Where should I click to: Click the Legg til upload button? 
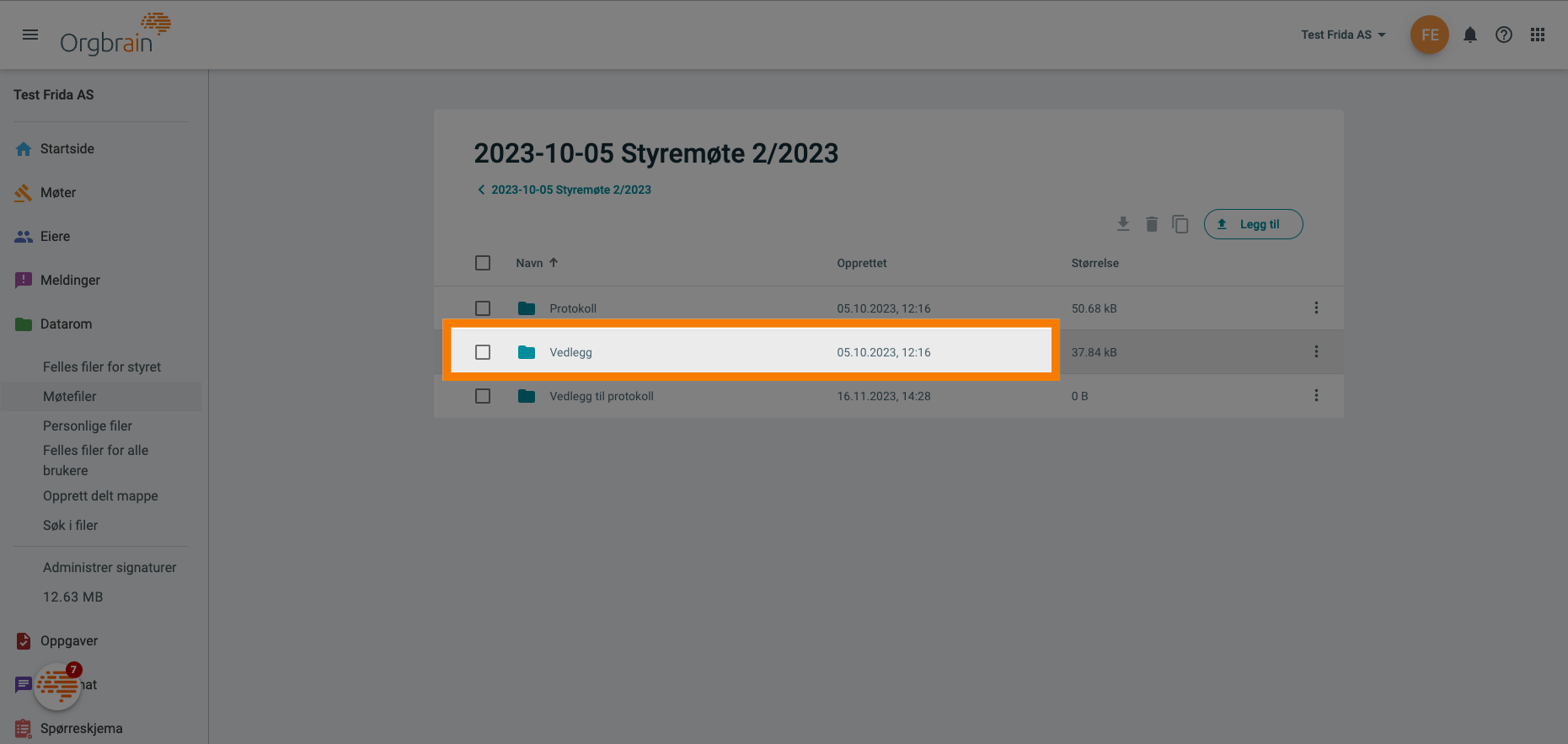click(x=1253, y=224)
